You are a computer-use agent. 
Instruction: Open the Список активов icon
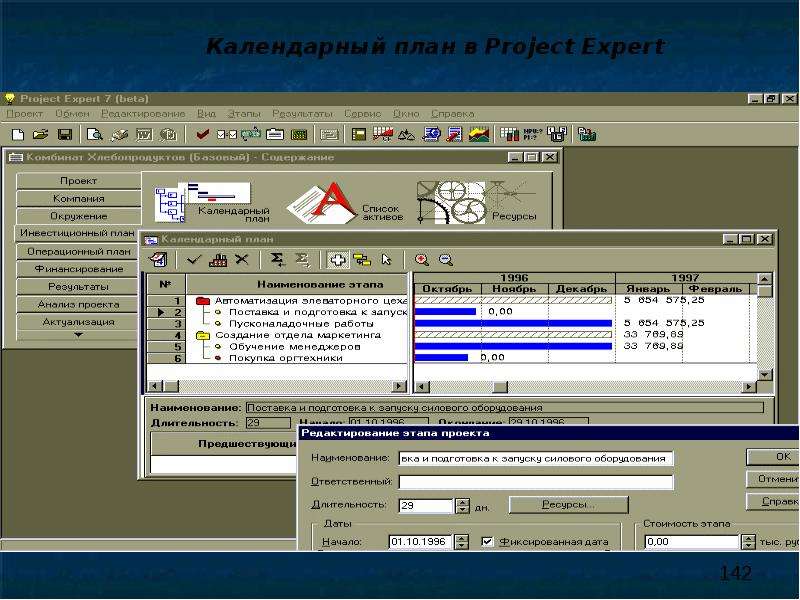click(x=345, y=203)
